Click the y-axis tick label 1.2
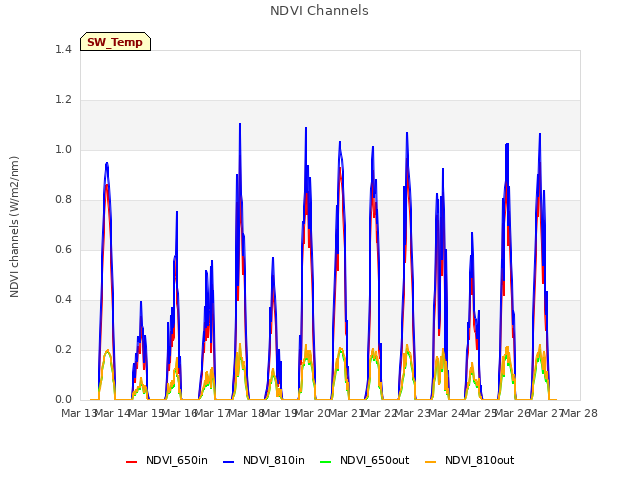The height and width of the screenshot is (480, 640). pos(63,100)
